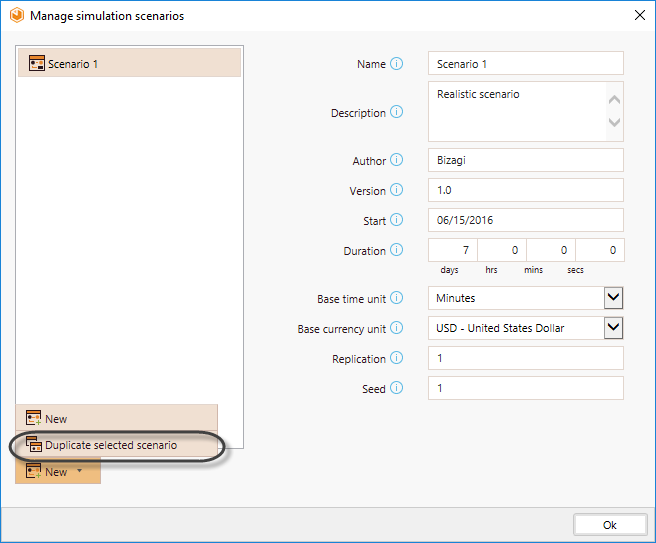Confirm with the Ok button
656x543 pixels.
(x=610, y=525)
